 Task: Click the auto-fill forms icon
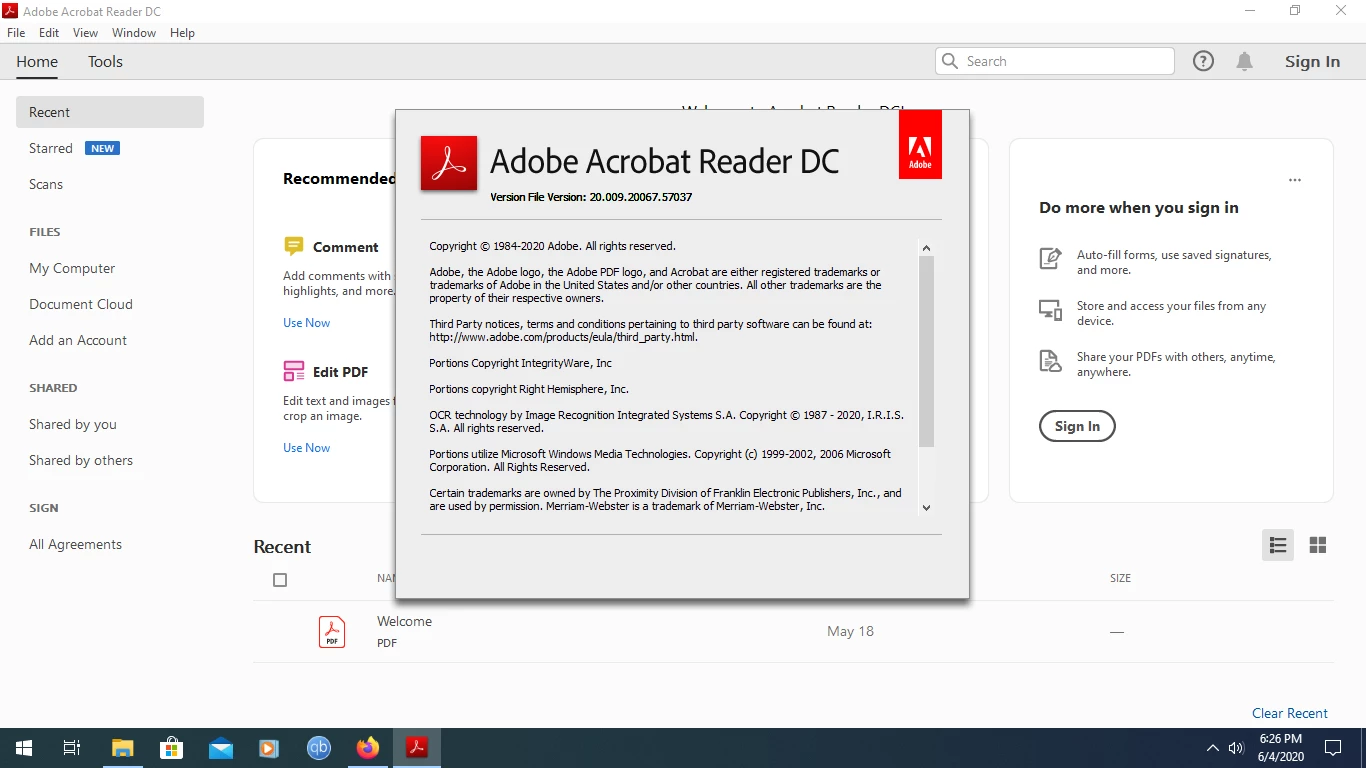tap(1050, 258)
